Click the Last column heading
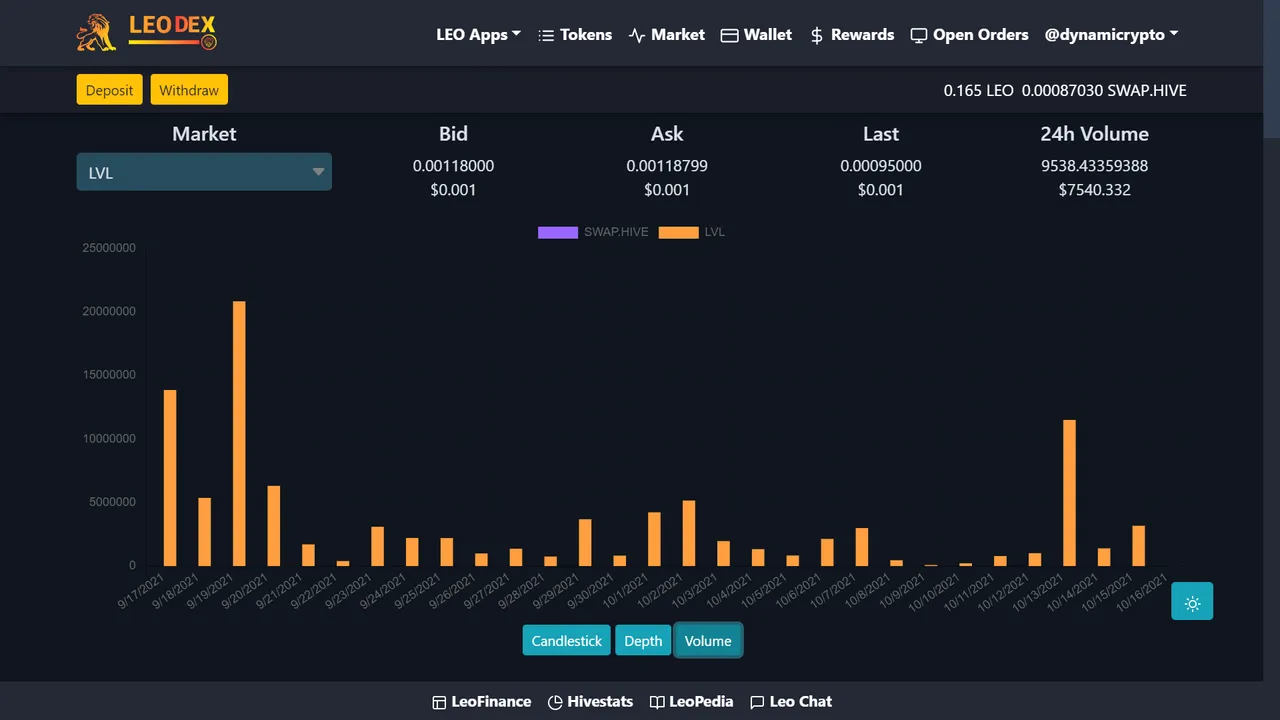Image resolution: width=1280 pixels, height=720 pixels. 881,134
